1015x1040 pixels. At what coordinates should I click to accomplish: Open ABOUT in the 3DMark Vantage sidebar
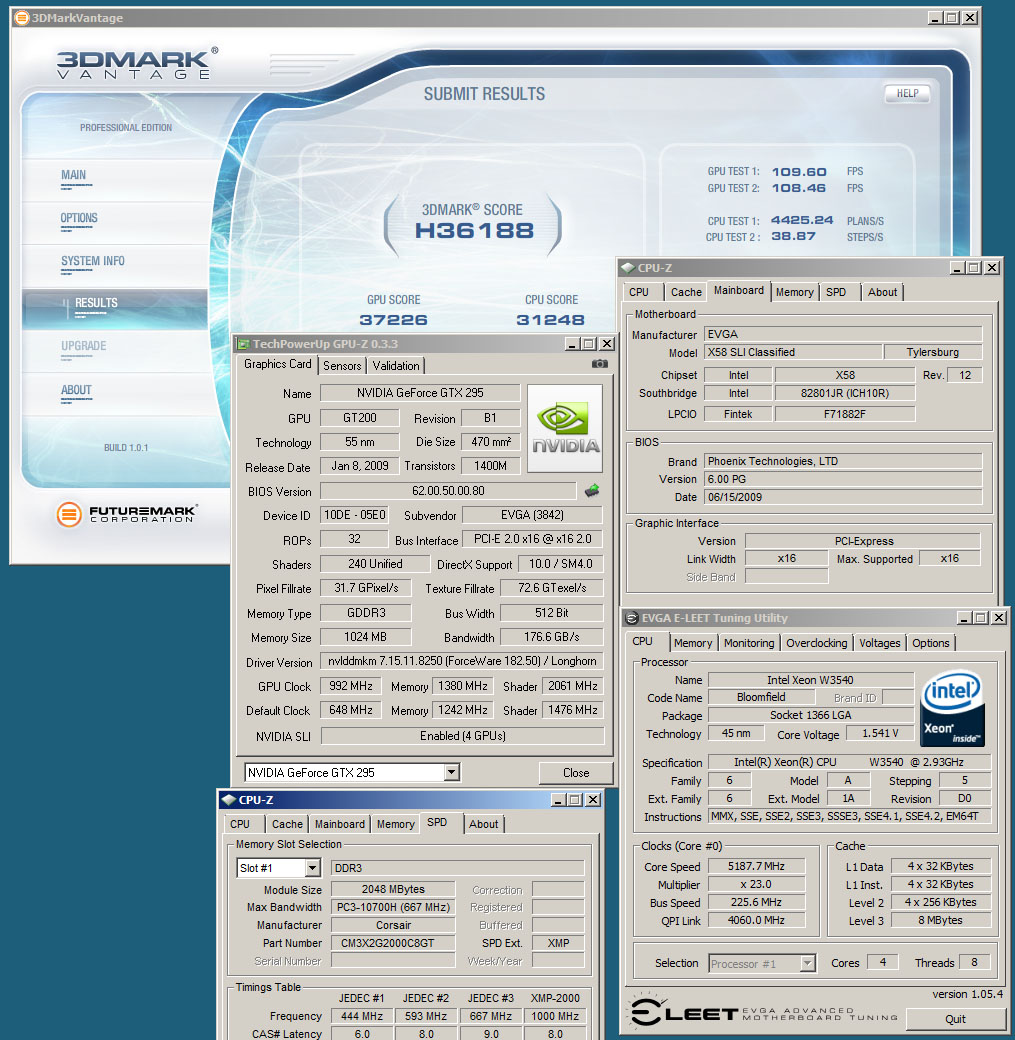tap(76, 390)
